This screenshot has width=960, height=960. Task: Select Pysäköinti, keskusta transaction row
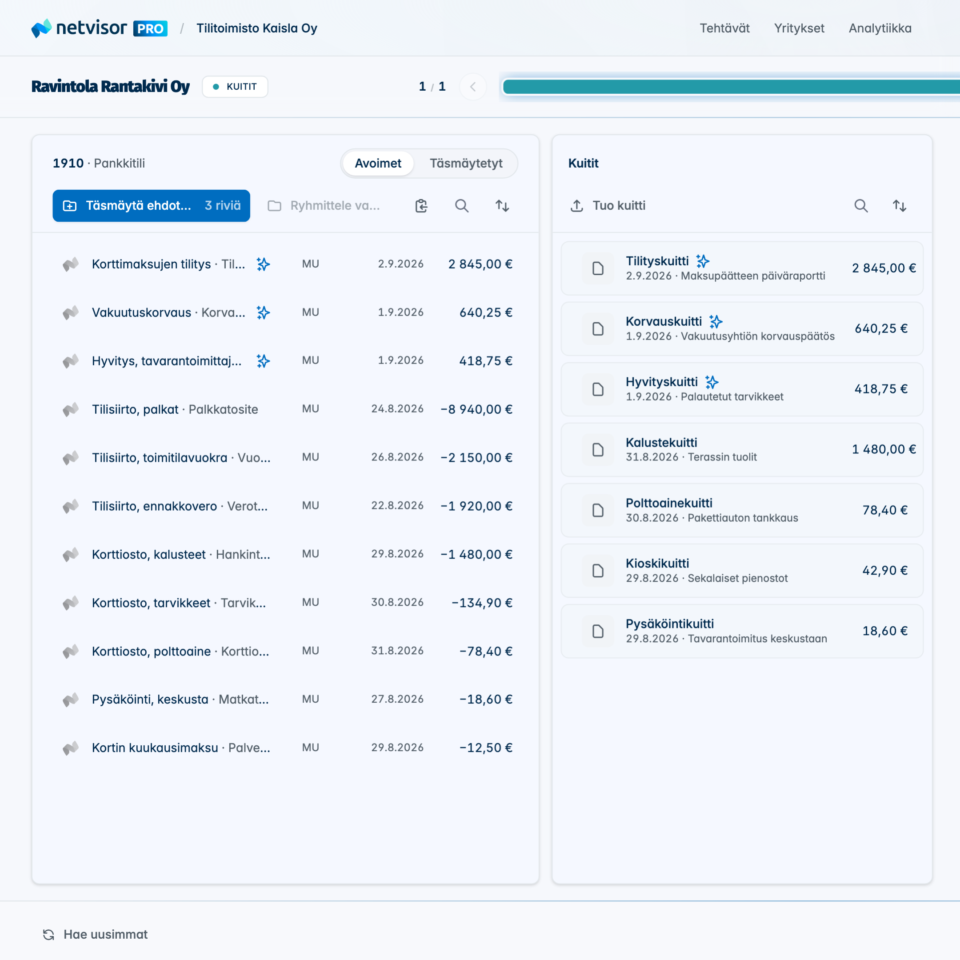click(x=286, y=699)
